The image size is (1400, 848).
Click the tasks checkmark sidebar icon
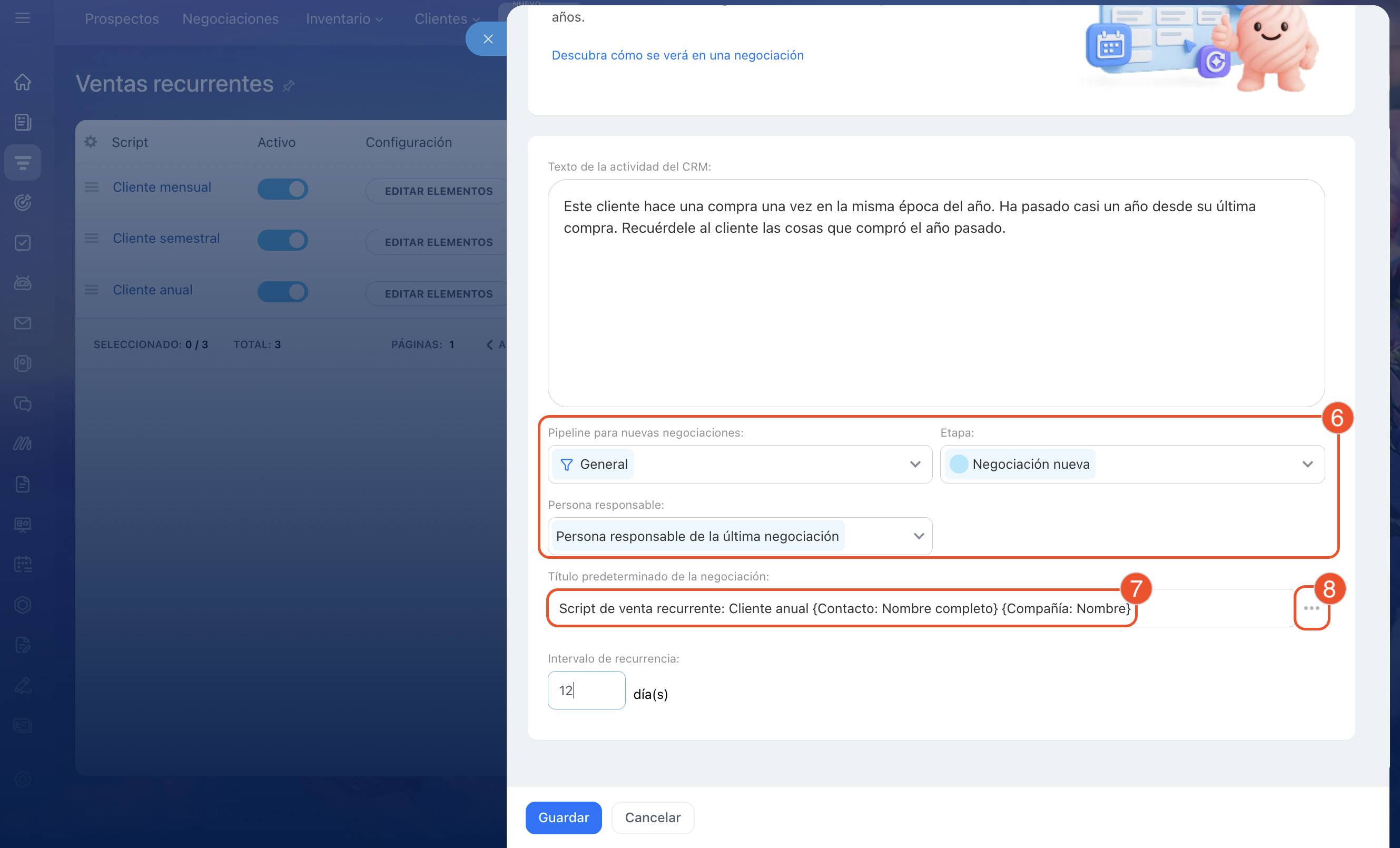click(x=23, y=243)
